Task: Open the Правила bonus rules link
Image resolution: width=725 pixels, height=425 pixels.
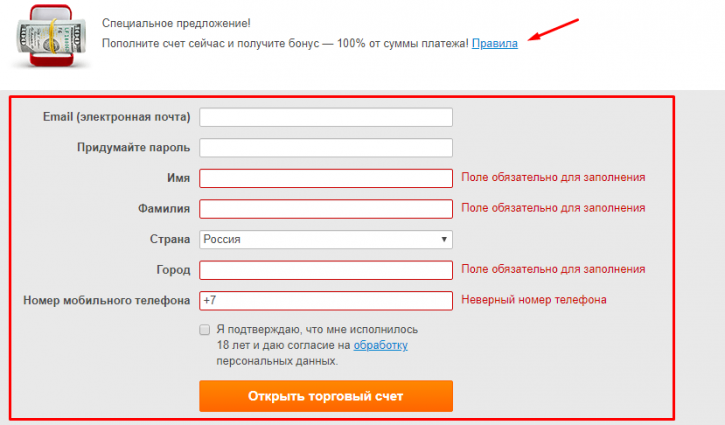Action: click(494, 43)
